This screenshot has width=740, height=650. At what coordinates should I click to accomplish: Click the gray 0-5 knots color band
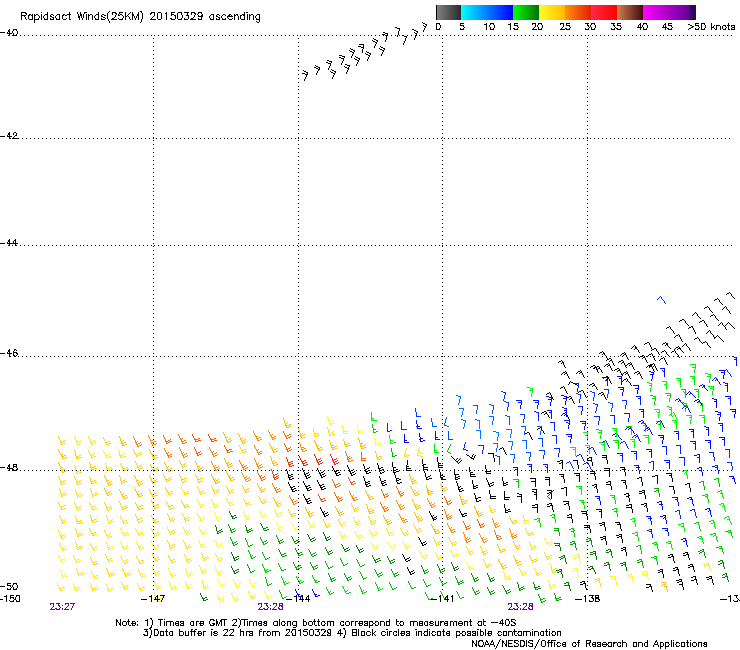click(x=448, y=12)
